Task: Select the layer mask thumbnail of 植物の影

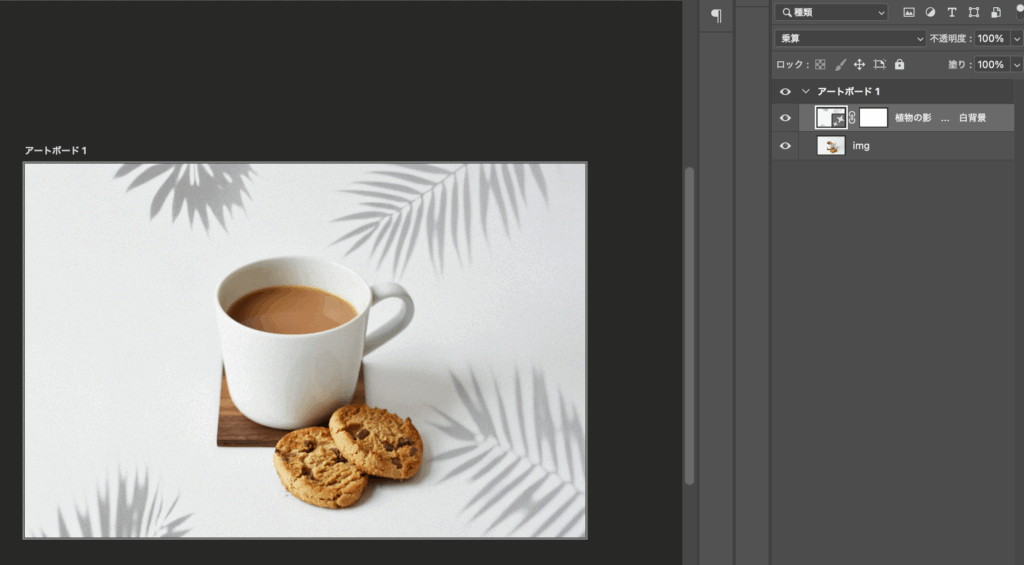Action: (x=873, y=118)
